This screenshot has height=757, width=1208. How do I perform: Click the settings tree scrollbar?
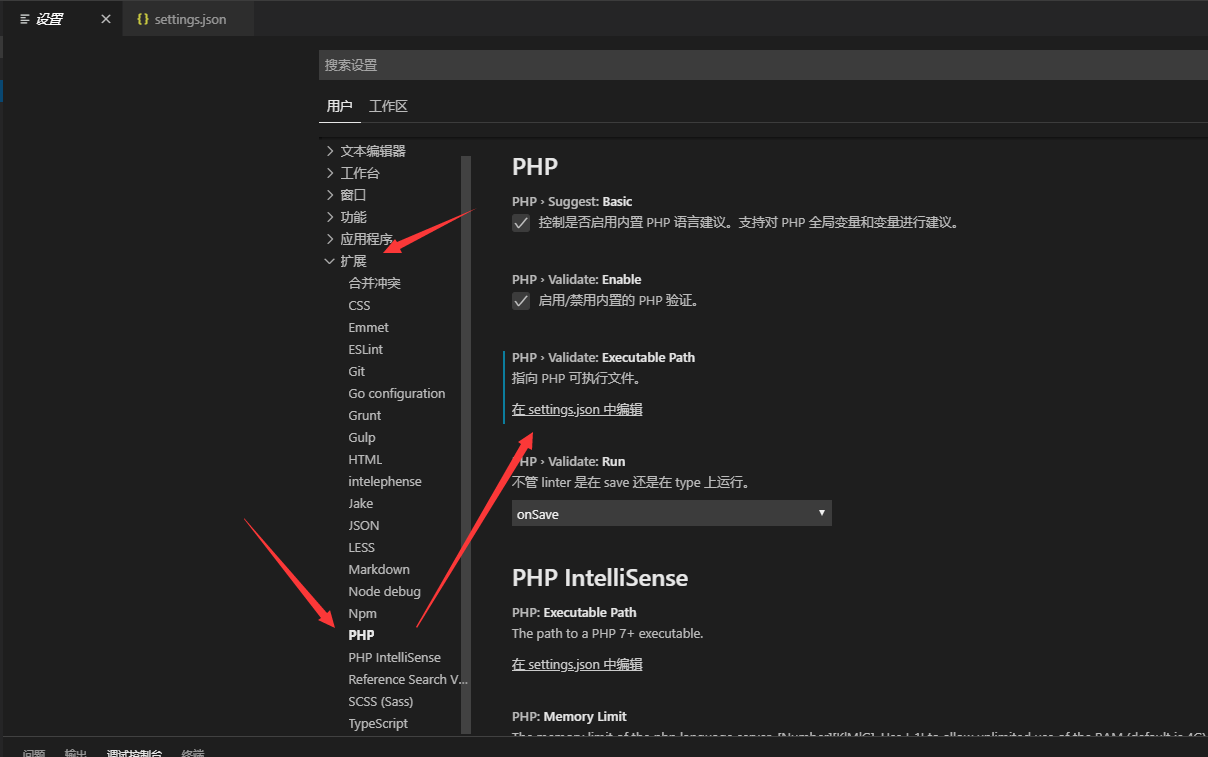pyautogui.click(x=466, y=444)
